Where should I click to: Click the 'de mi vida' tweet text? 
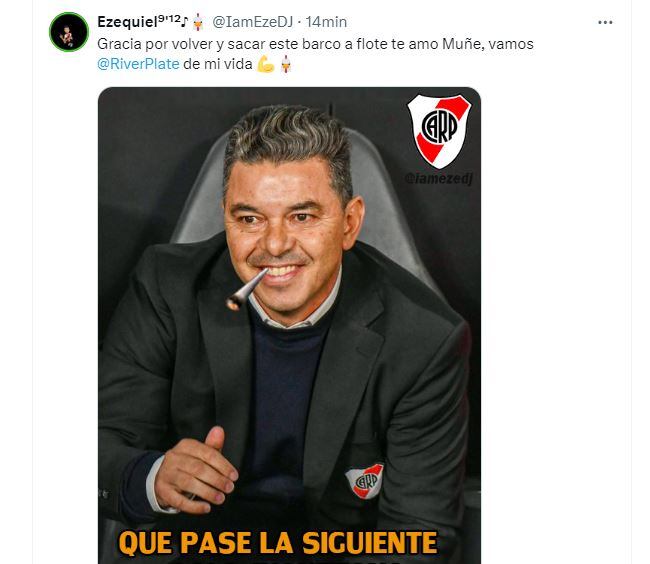(x=218, y=64)
